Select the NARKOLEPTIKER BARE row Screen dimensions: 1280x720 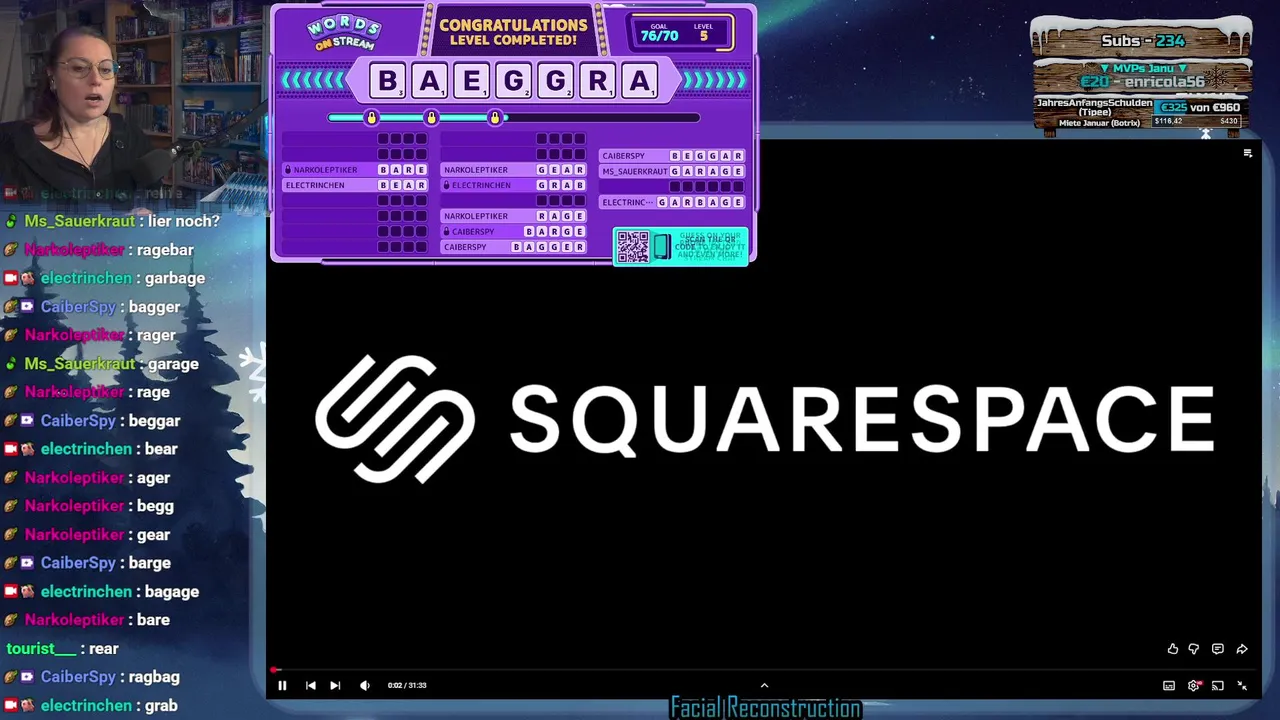(355, 170)
